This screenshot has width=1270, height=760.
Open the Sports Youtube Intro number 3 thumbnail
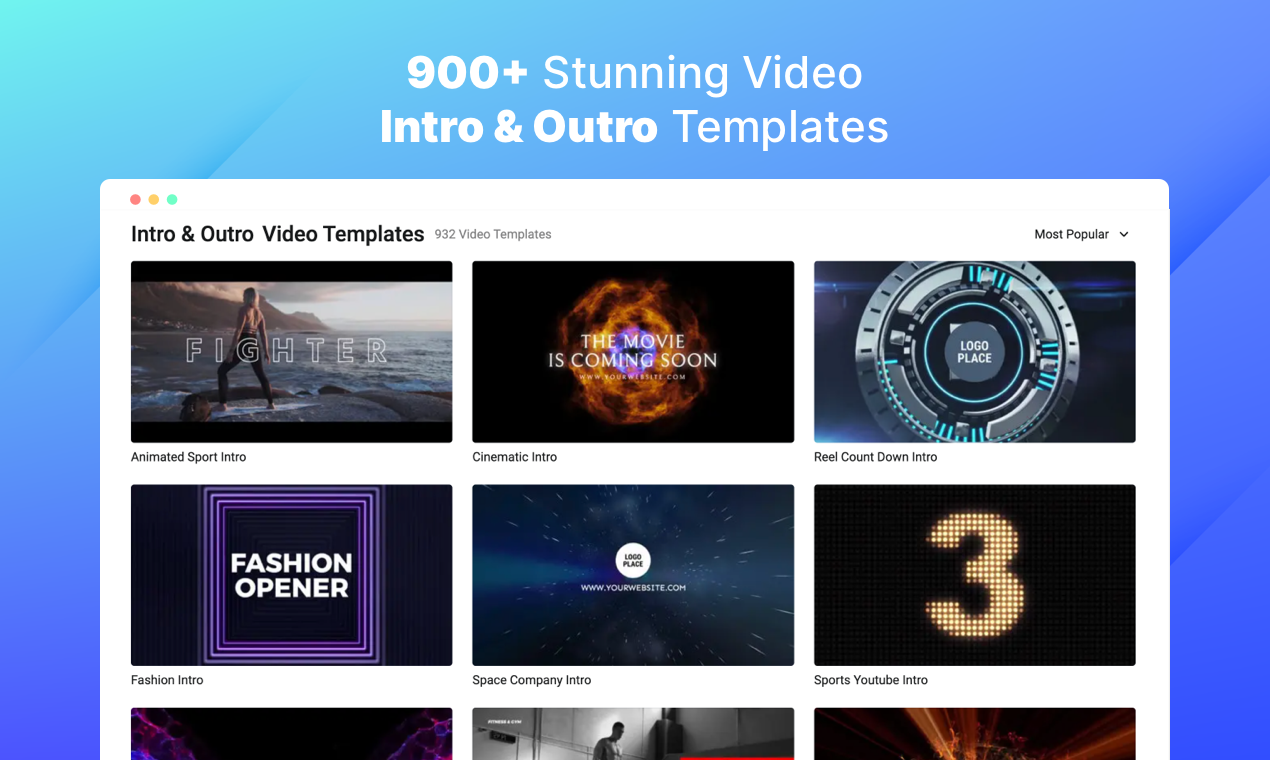click(975, 575)
